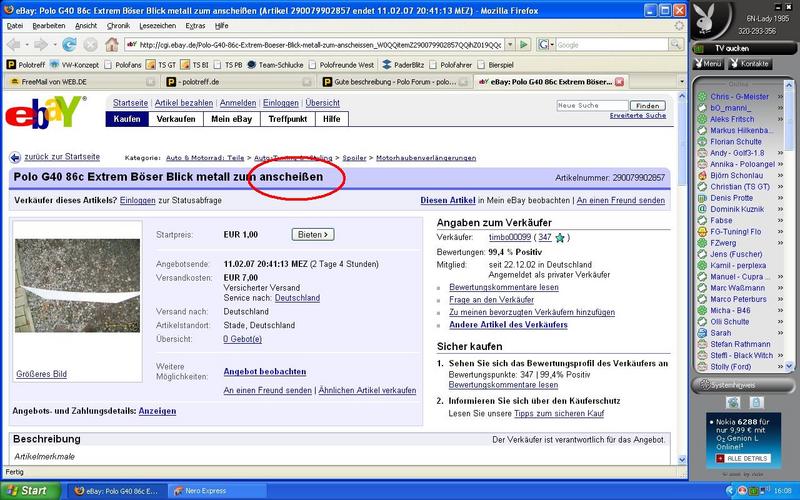Click the contact list scroll-down arrow
This screenshot has height=500, width=800.
(789, 366)
